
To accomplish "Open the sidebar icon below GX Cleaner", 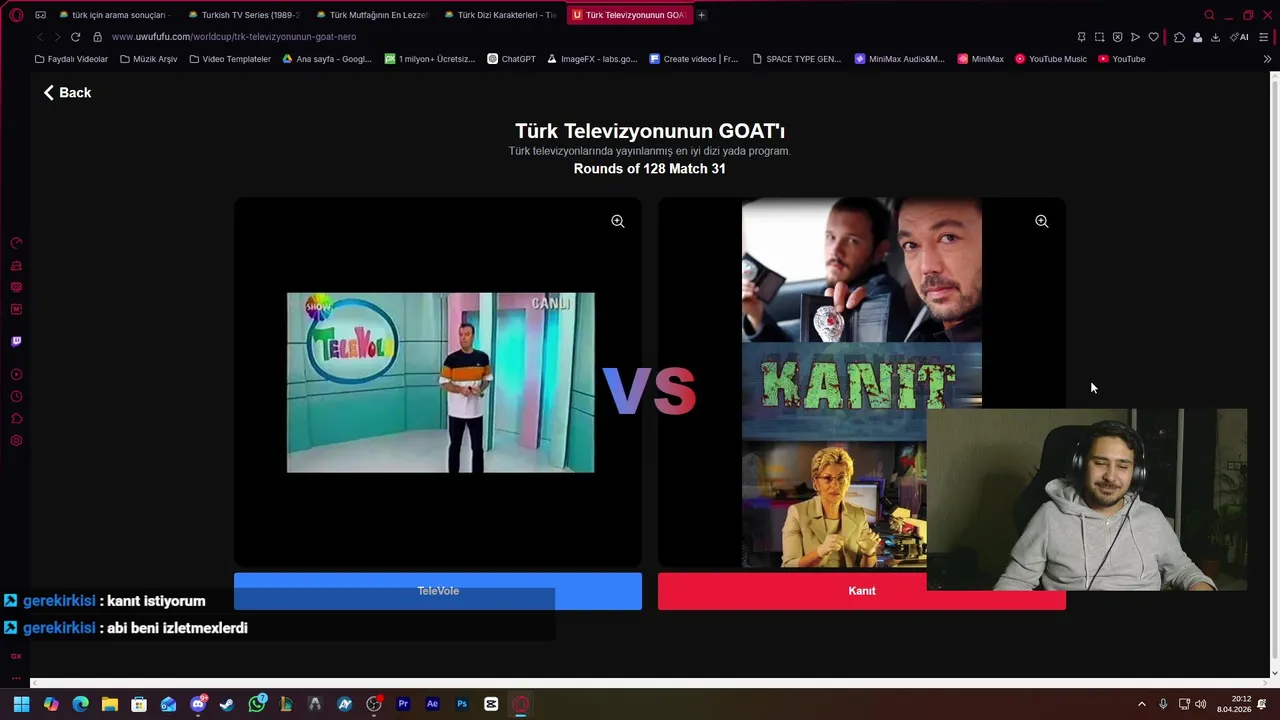I will point(16,287).
